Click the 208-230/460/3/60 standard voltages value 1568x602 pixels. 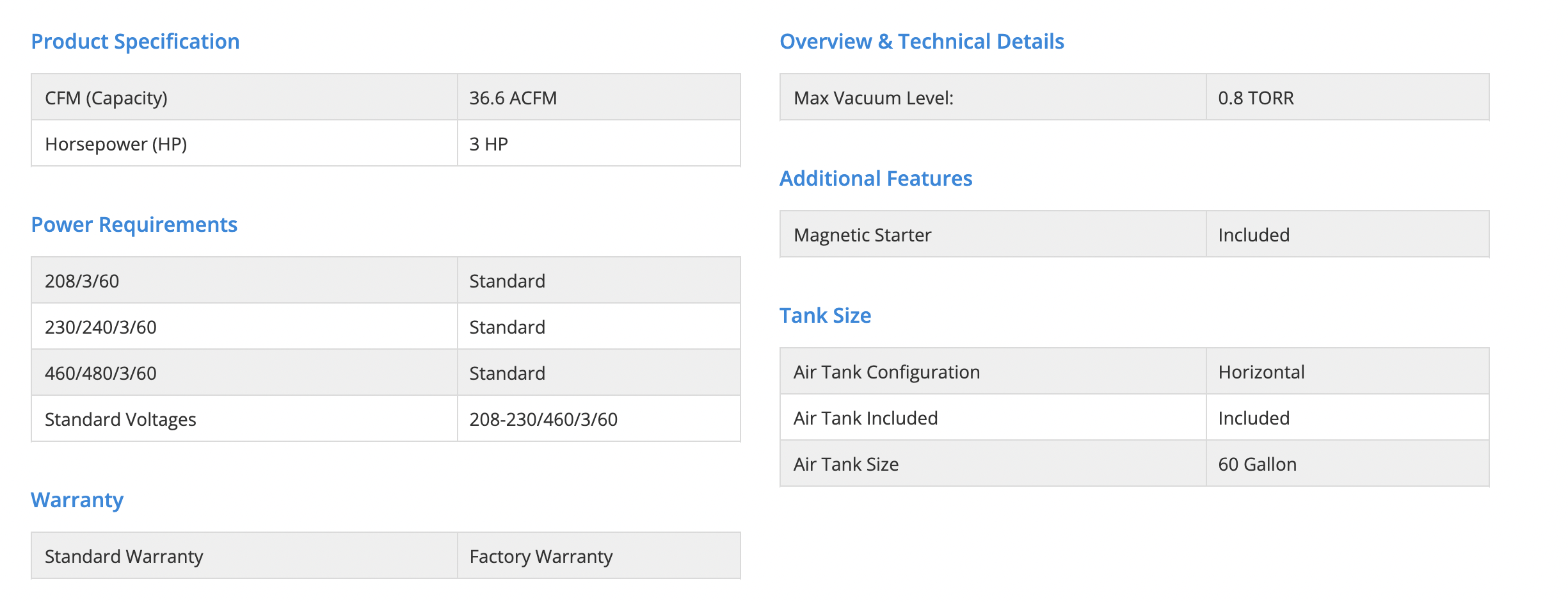click(543, 419)
